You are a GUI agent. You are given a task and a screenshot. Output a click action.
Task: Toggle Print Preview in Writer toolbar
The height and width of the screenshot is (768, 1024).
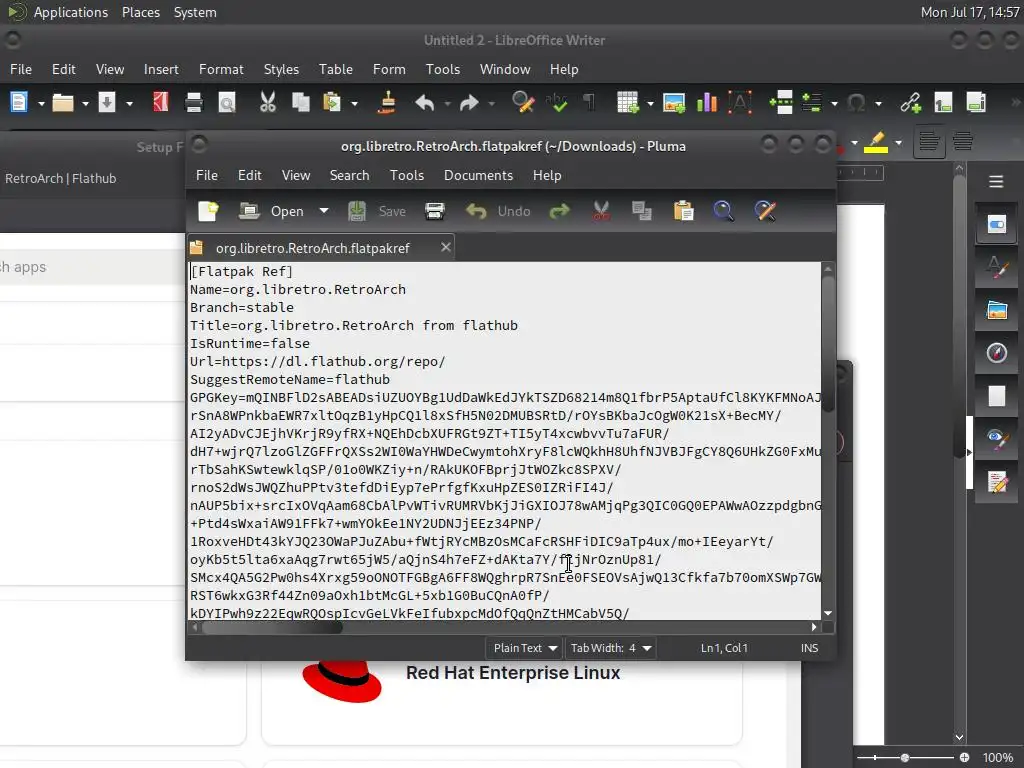pos(227,103)
